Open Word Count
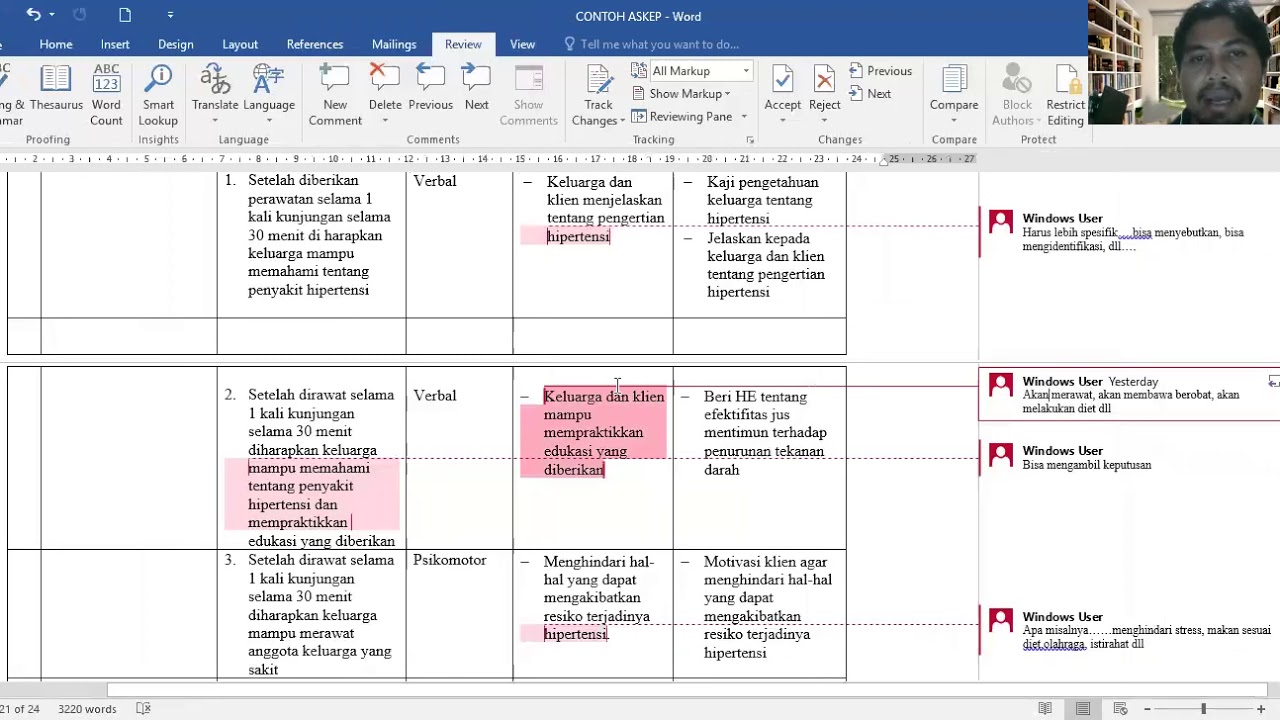1280x720 pixels. click(x=106, y=96)
